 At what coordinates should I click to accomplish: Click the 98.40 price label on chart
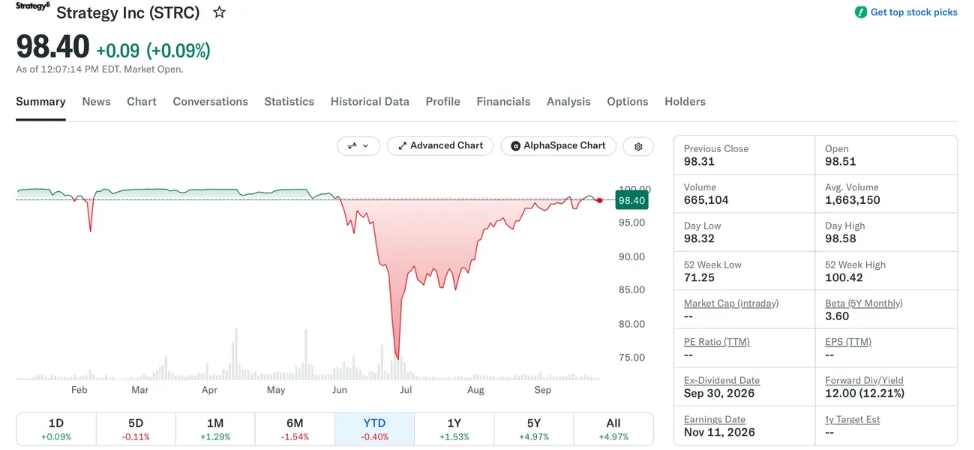[x=632, y=201]
